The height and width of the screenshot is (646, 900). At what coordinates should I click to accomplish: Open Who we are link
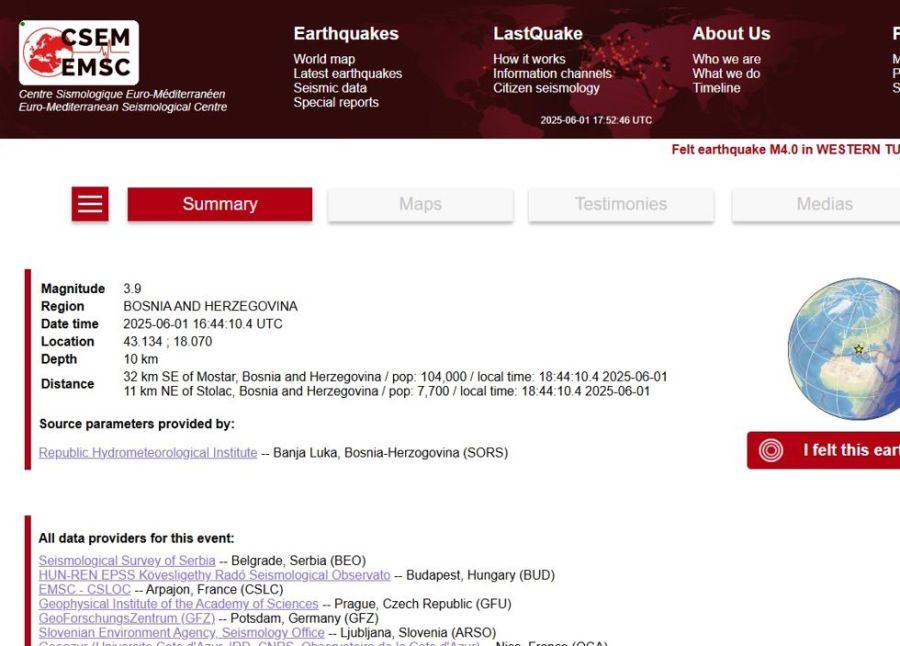(x=727, y=59)
